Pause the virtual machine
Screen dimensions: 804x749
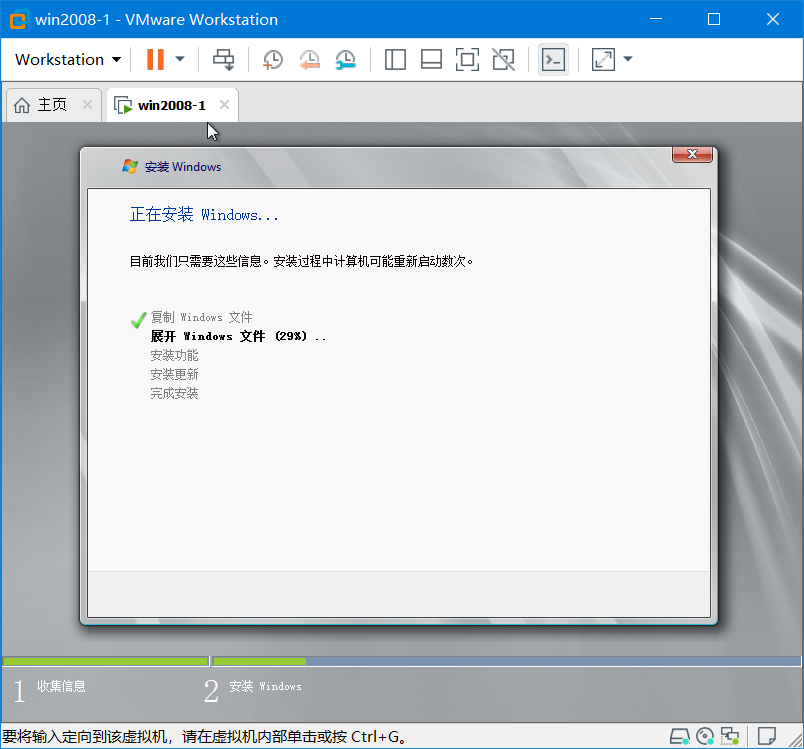pyautogui.click(x=155, y=59)
